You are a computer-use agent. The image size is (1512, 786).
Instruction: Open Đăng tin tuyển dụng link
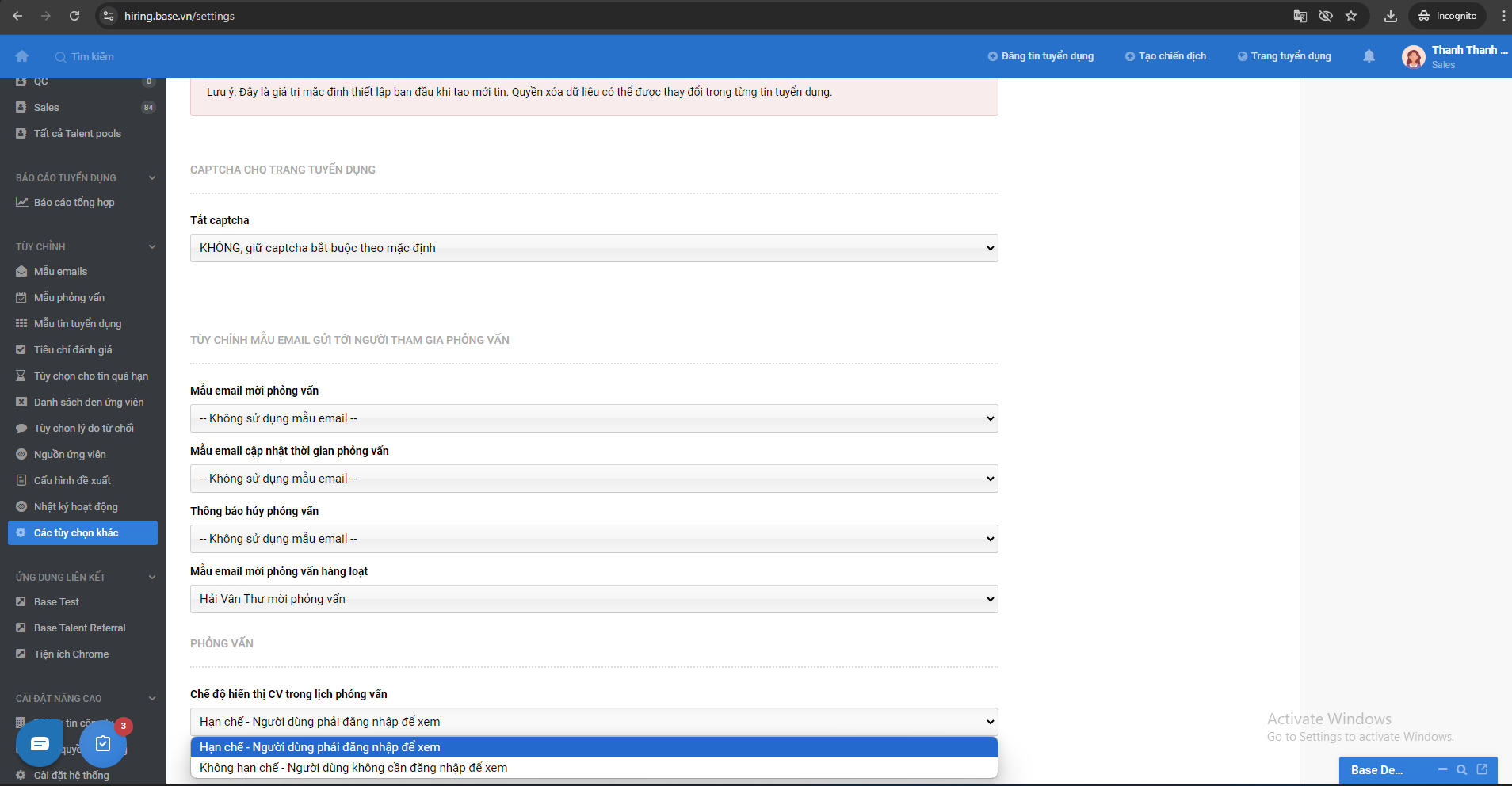pyautogui.click(x=1040, y=56)
